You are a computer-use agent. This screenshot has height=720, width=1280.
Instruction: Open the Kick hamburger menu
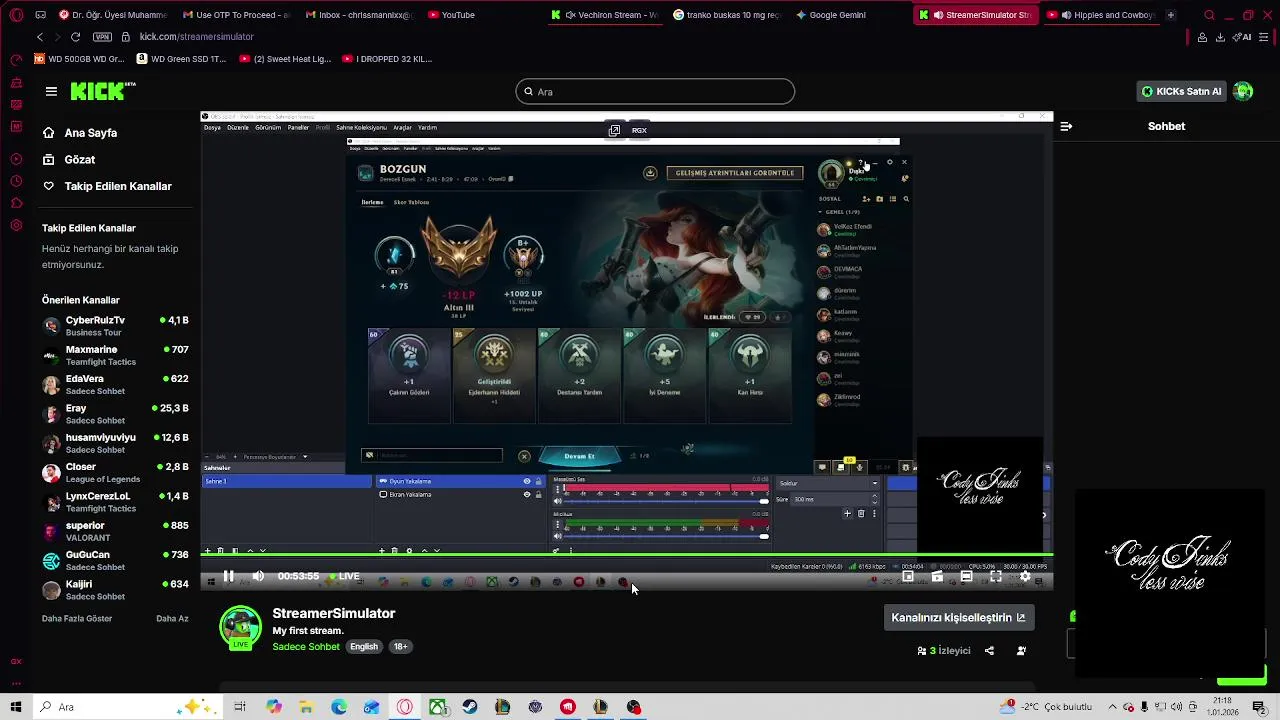51,91
